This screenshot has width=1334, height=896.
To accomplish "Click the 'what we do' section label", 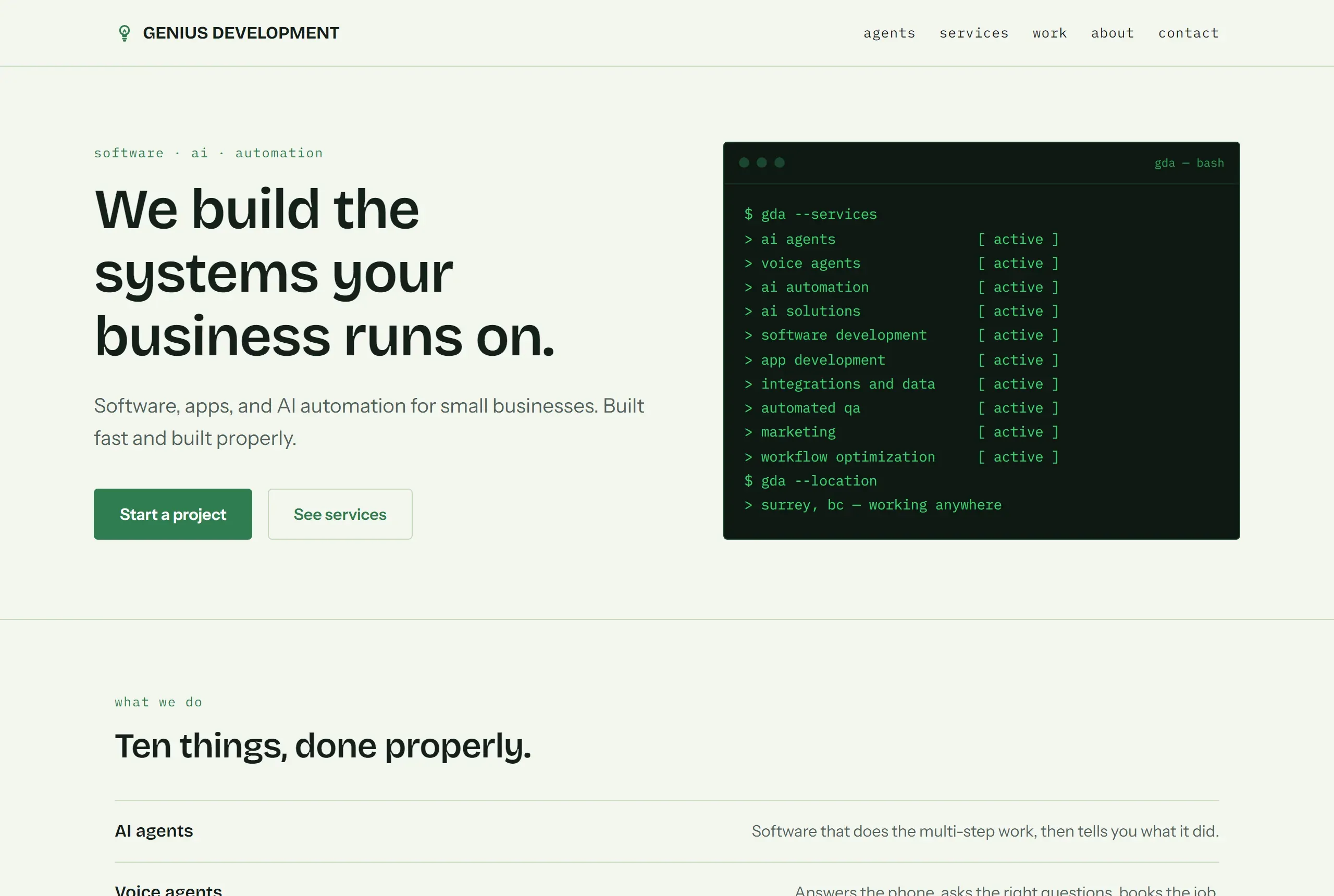I will point(158,702).
